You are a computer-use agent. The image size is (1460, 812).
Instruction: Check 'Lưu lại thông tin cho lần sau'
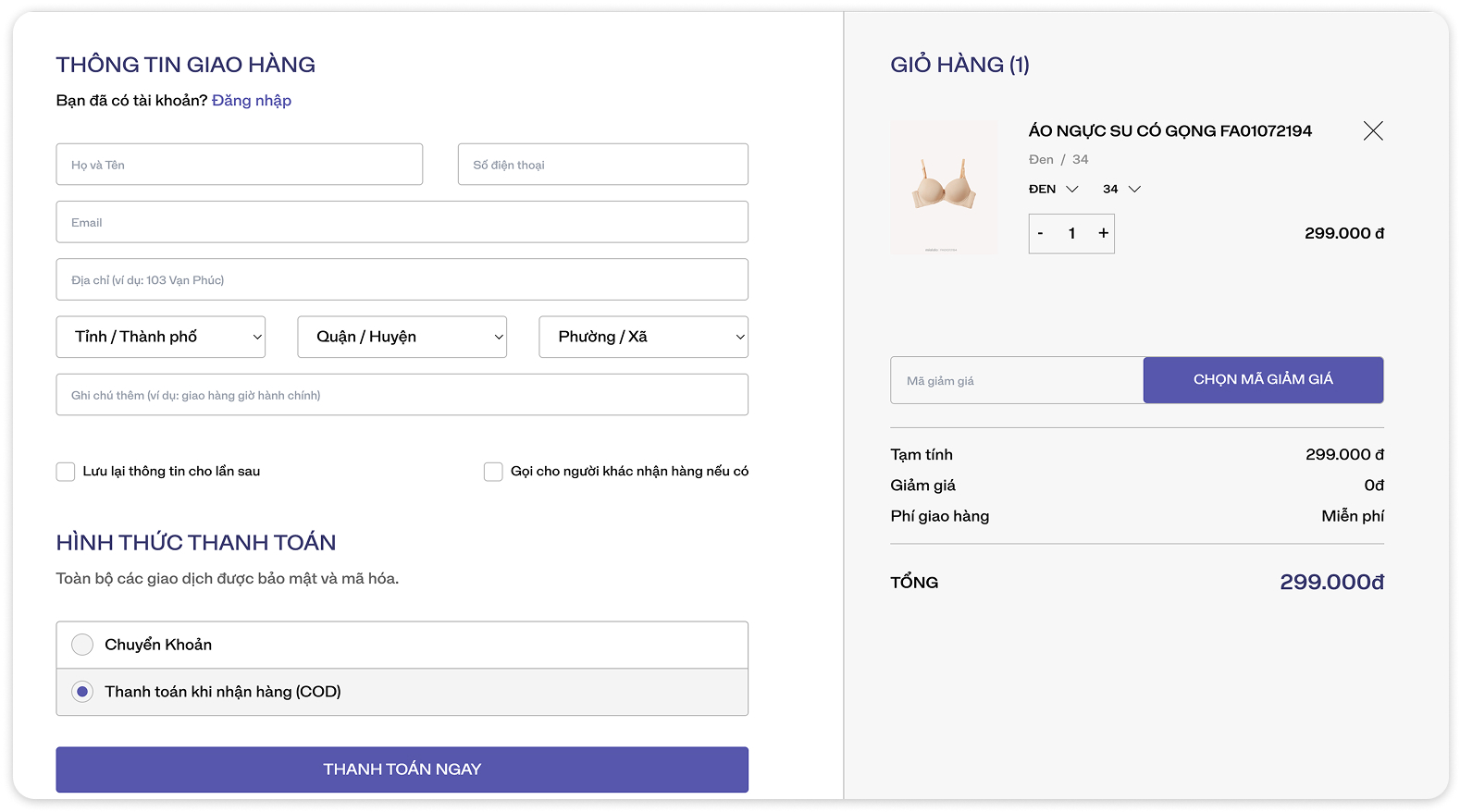66,473
